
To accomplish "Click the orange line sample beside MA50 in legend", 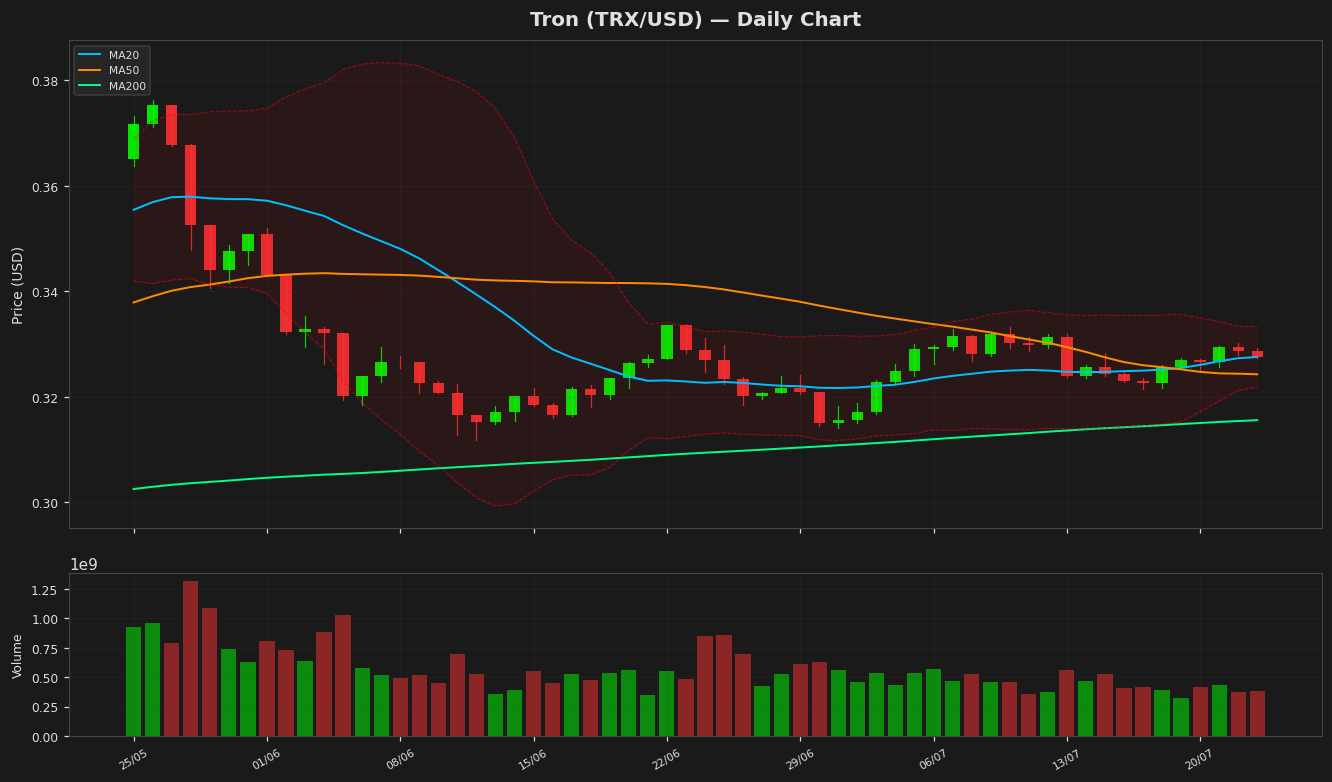I will [90, 71].
